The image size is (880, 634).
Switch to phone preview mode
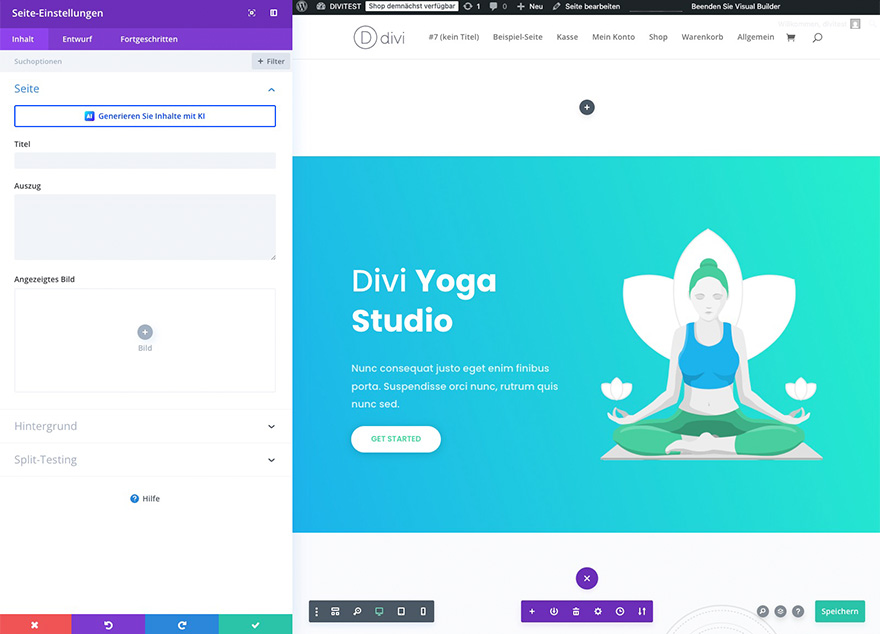tap(423, 611)
